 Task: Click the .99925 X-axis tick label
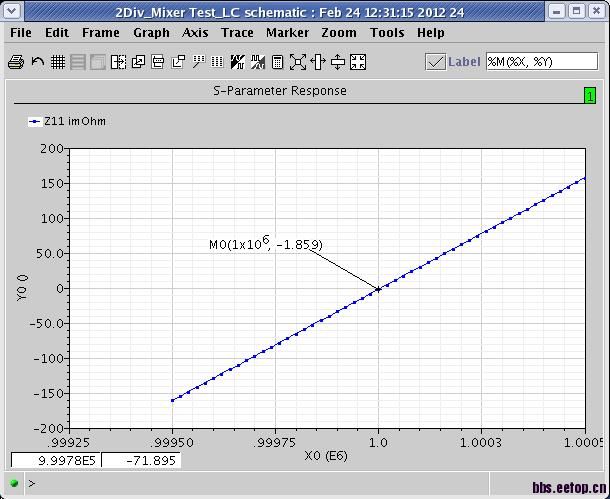click(x=69, y=442)
